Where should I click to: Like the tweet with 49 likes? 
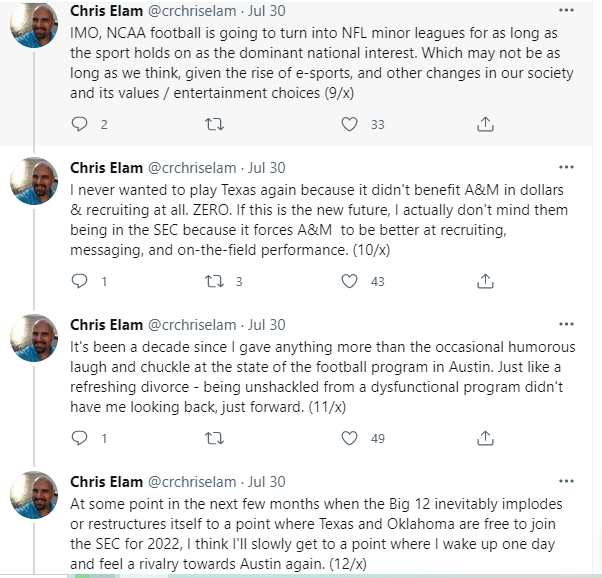[349, 438]
